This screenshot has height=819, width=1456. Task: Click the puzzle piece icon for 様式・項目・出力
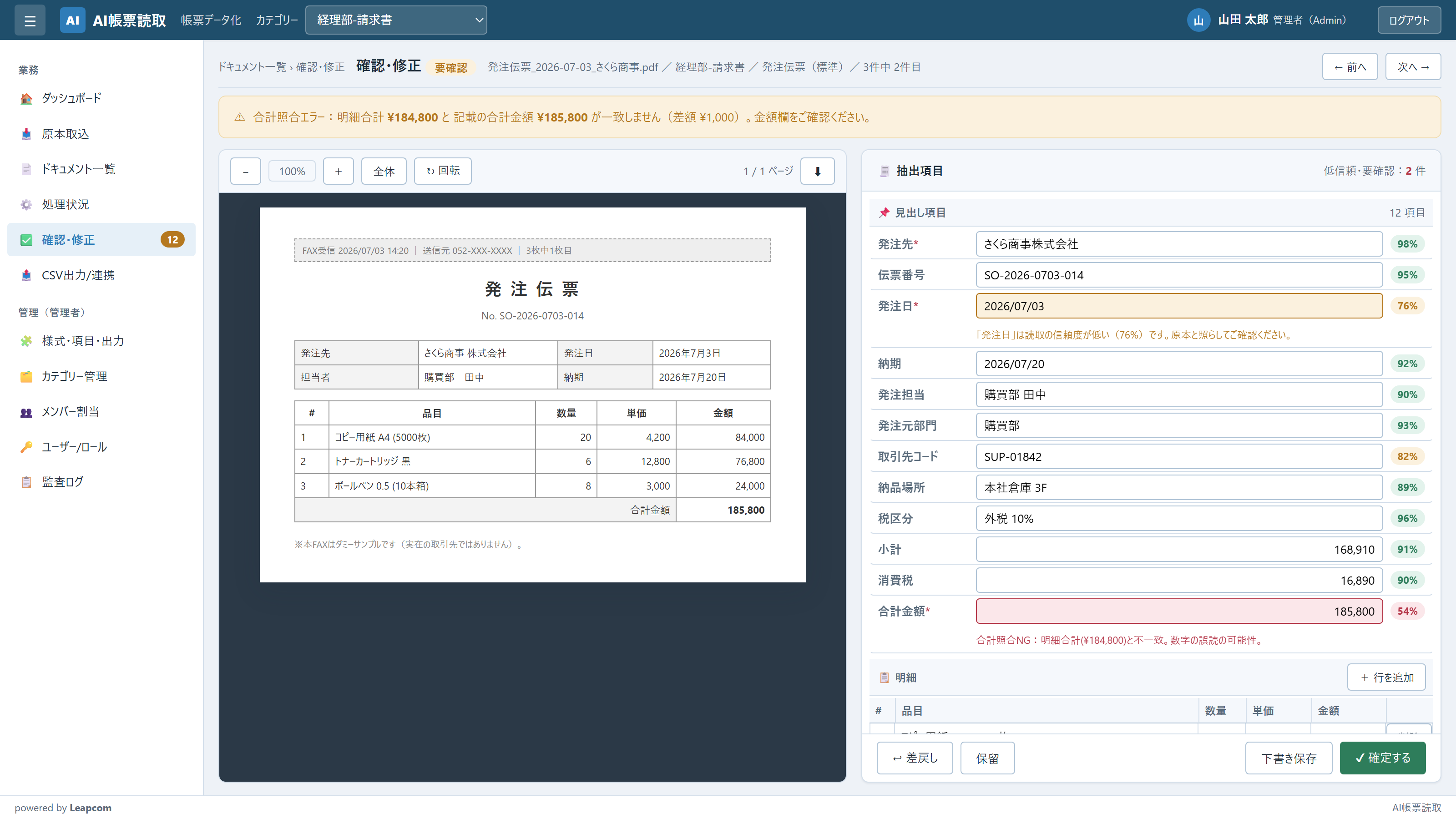[26, 341]
